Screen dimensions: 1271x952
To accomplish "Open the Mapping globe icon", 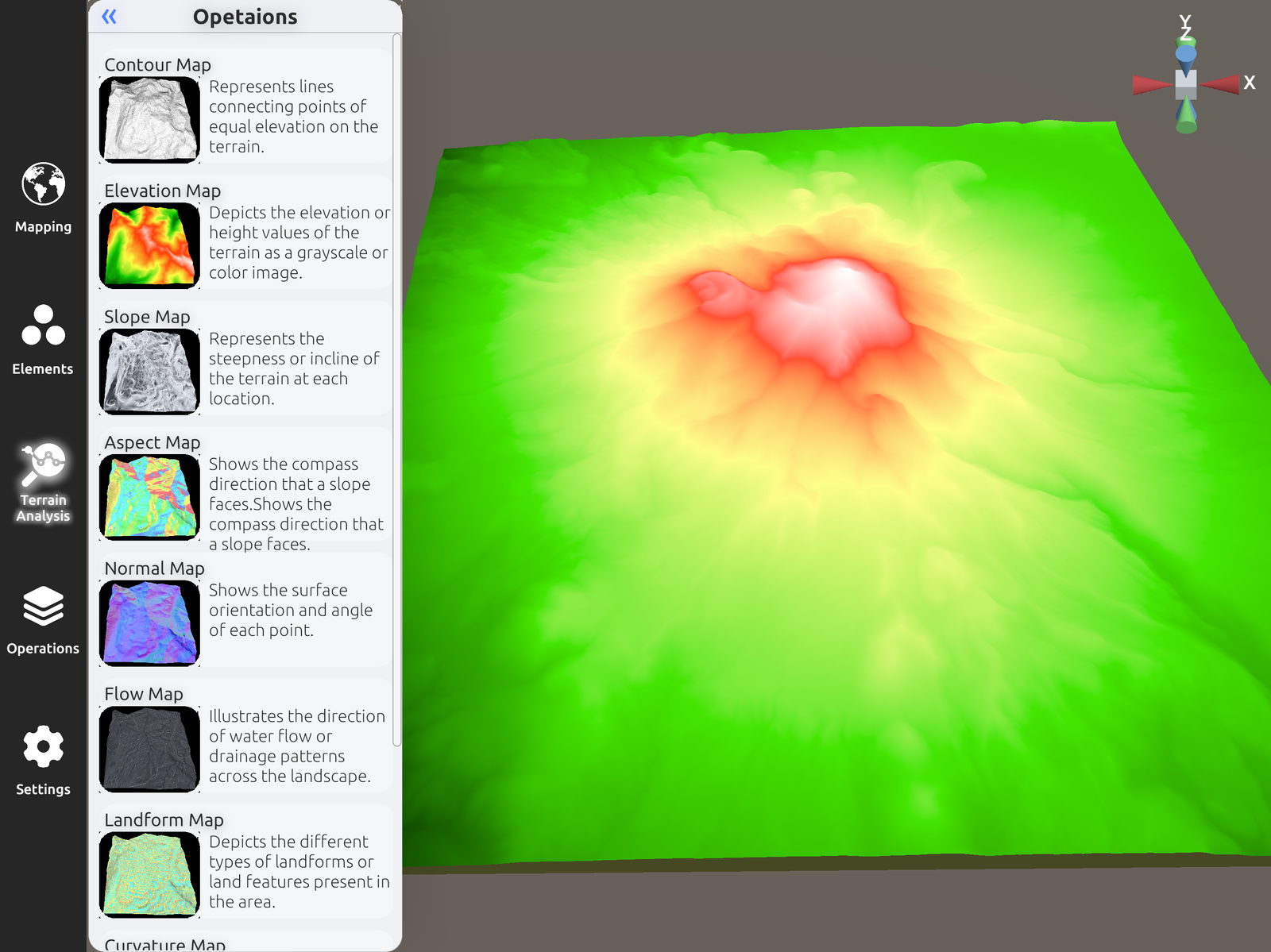I will pos(43,184).
